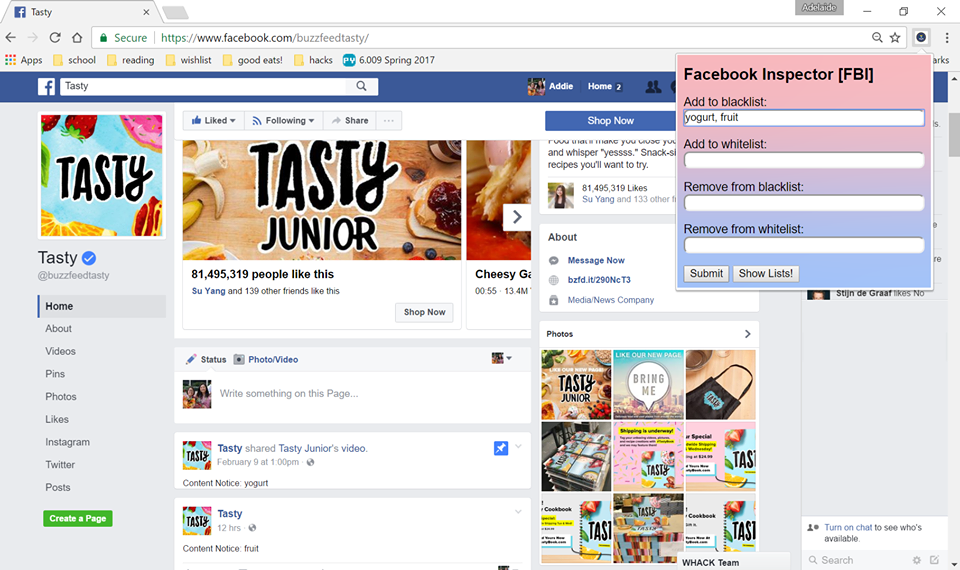
Task: Open the Bring Me photo thumbnail
Action: (x=648, y=384)
